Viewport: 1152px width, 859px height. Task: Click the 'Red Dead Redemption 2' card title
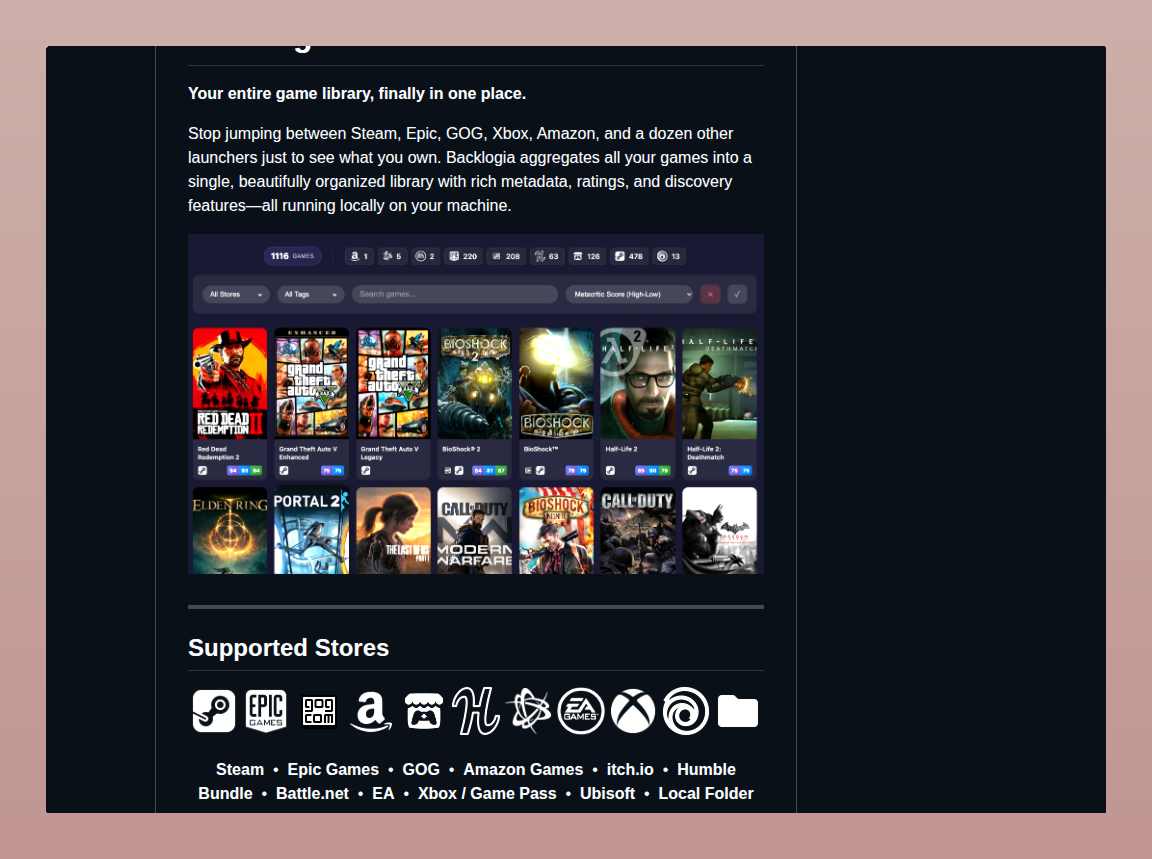pyautogui.click(x=218, y=453)
